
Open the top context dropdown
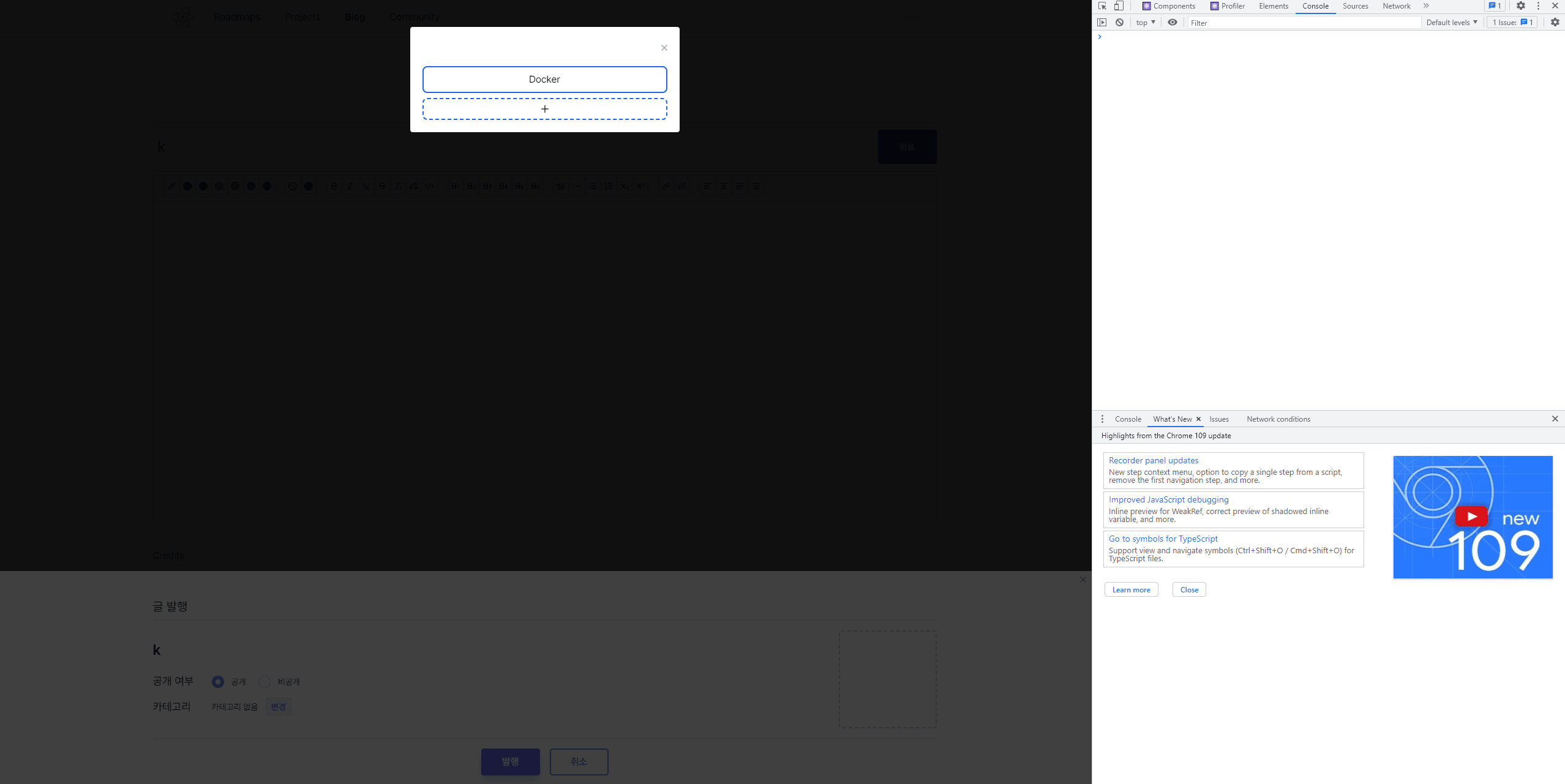(1145, 23)
